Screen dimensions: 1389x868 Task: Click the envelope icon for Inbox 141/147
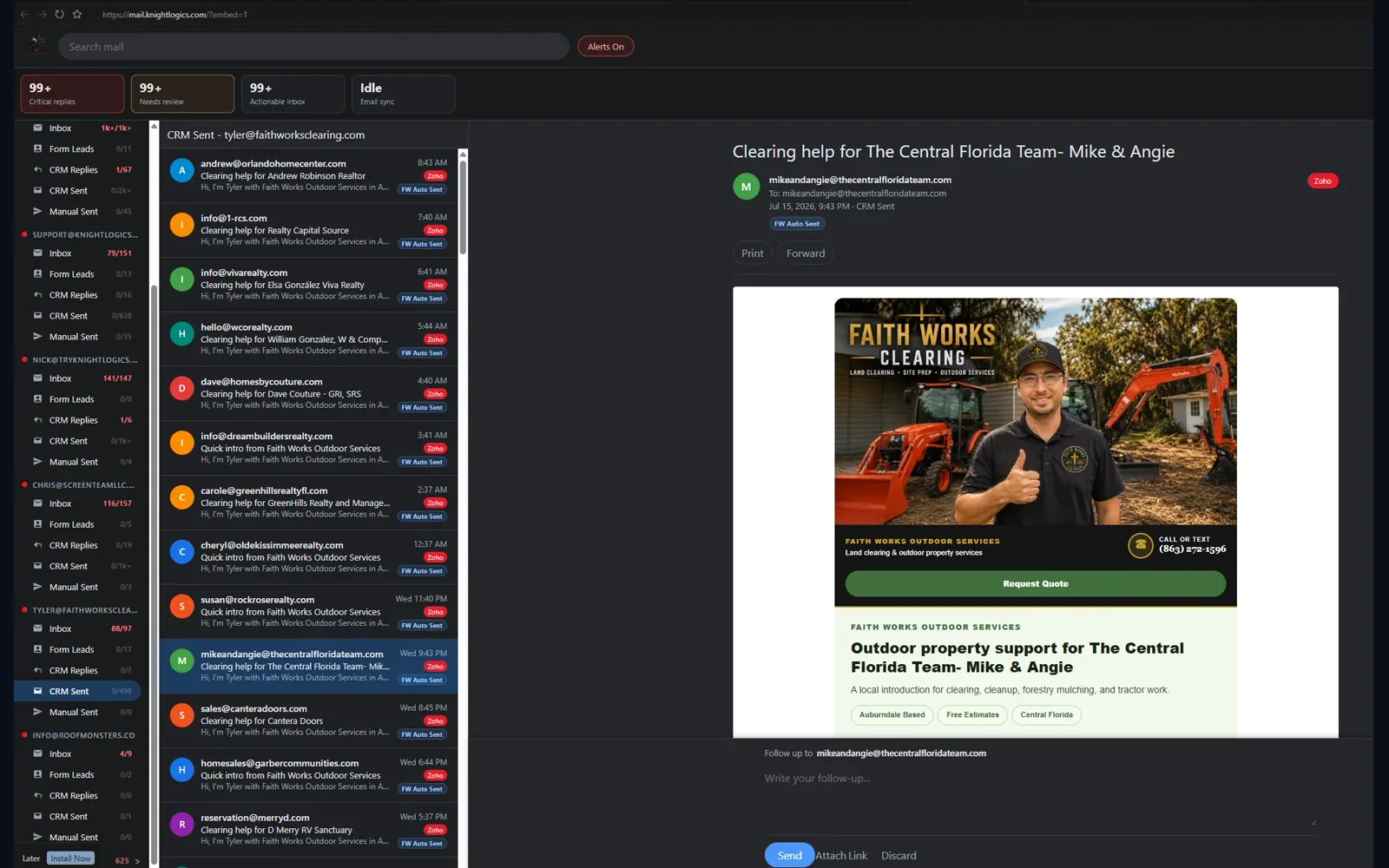[x=37, y=378]
